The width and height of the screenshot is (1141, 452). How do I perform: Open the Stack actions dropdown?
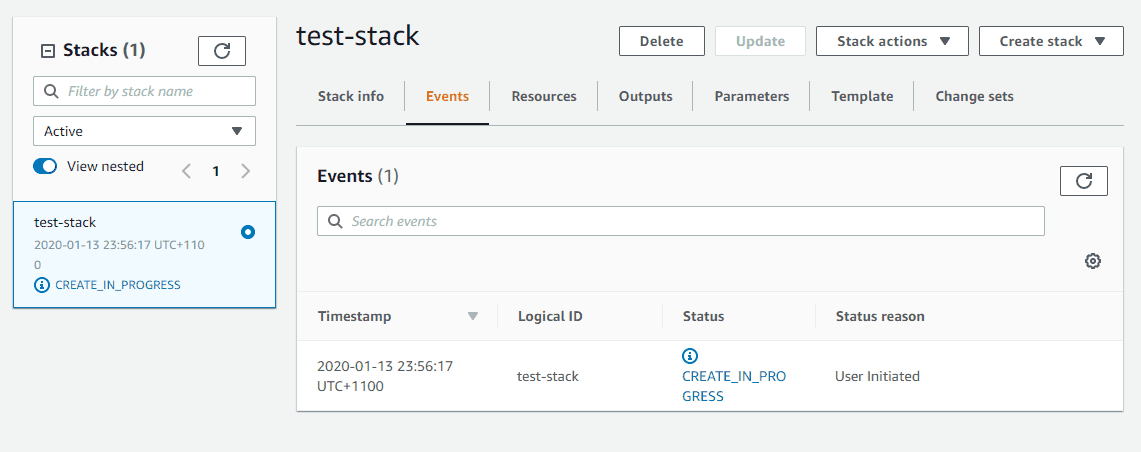coord(892,41)
